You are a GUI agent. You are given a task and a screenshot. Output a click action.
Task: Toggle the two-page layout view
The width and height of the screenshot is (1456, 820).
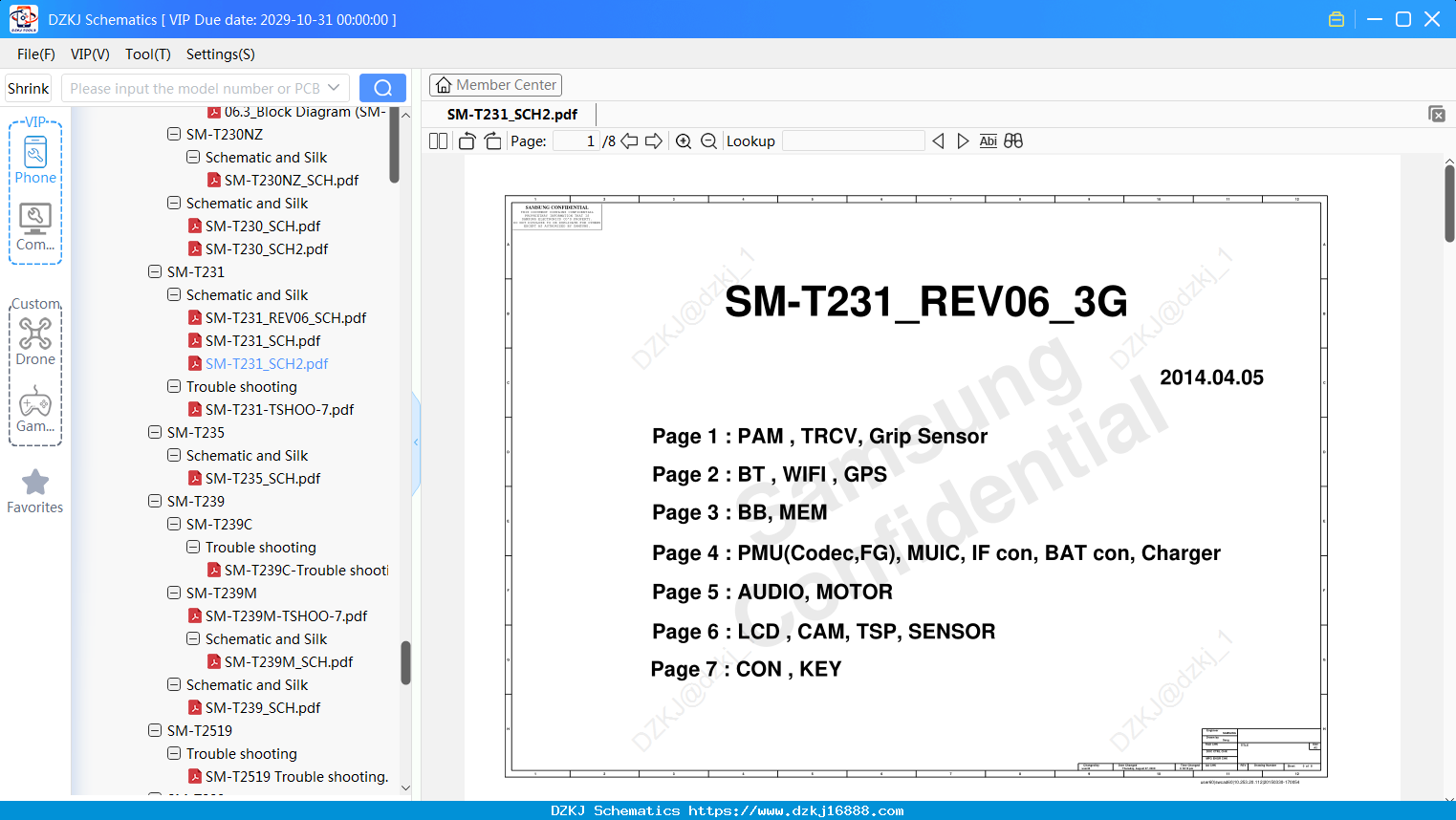tap(439, 140)
